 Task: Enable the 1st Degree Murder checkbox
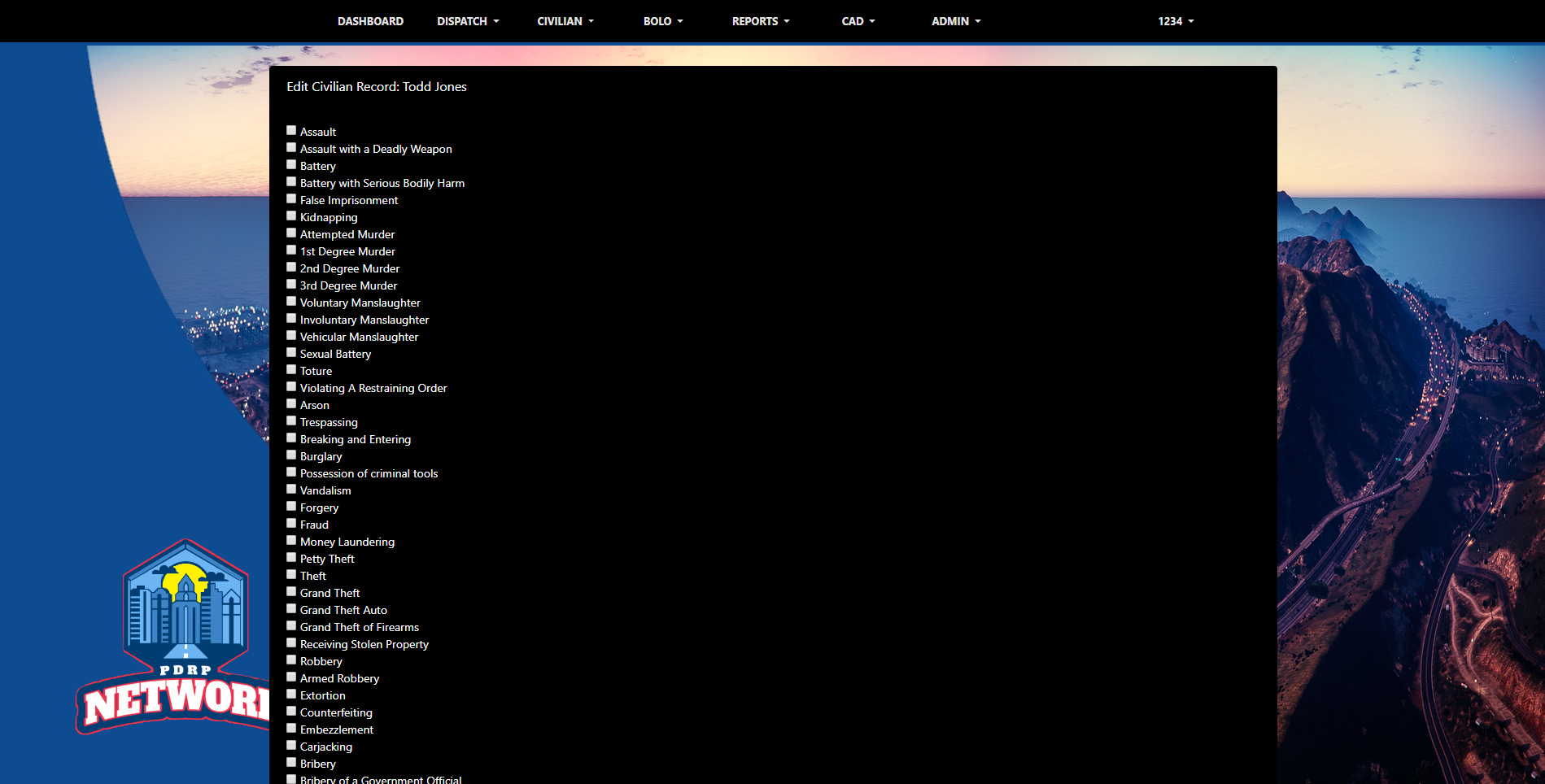point(291,250)
